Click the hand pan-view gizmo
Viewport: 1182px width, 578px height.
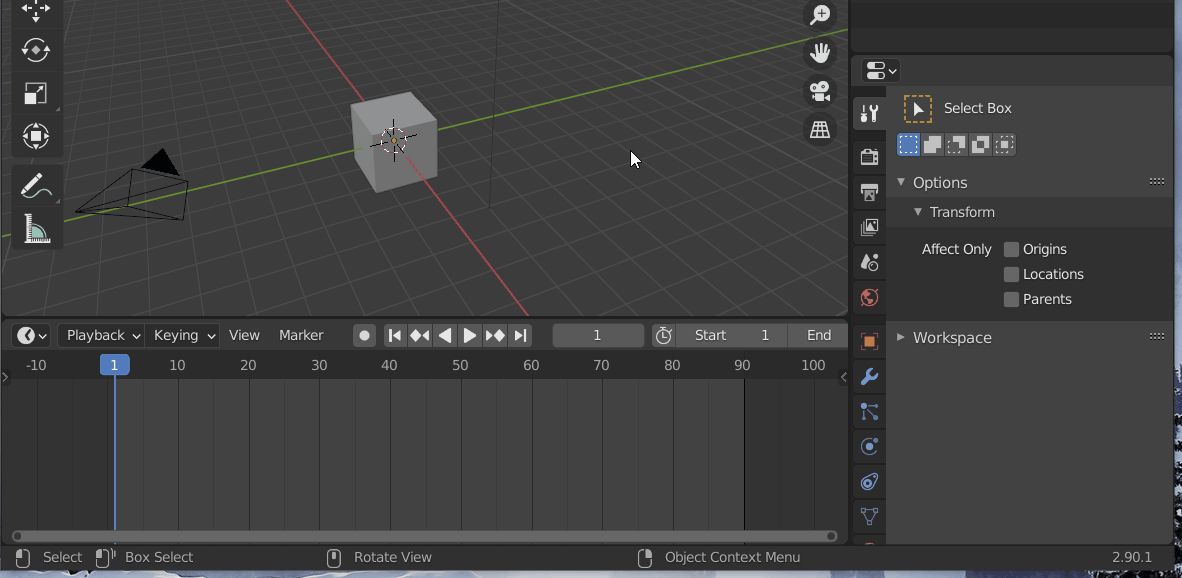pos(819,53)
